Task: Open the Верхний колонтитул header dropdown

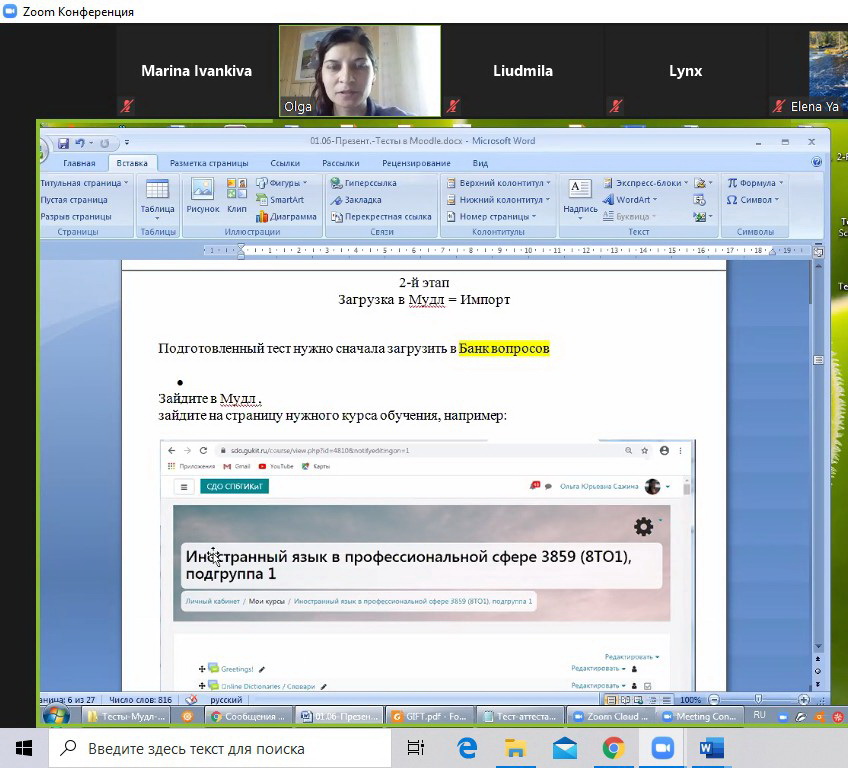Action: click(x=499, y=183)
